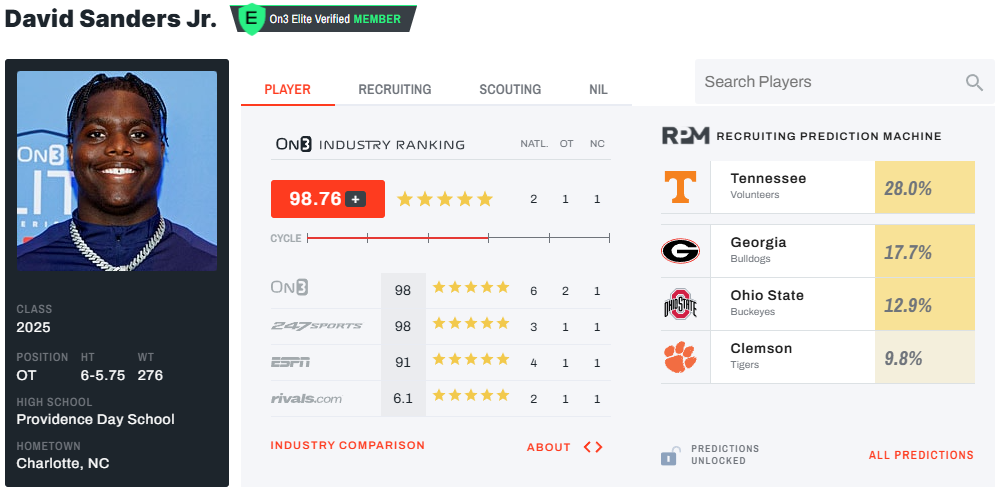995x491 pixels.
Task: Open the NIL tab
Action: pyautogui.click(x=598, y=89)
